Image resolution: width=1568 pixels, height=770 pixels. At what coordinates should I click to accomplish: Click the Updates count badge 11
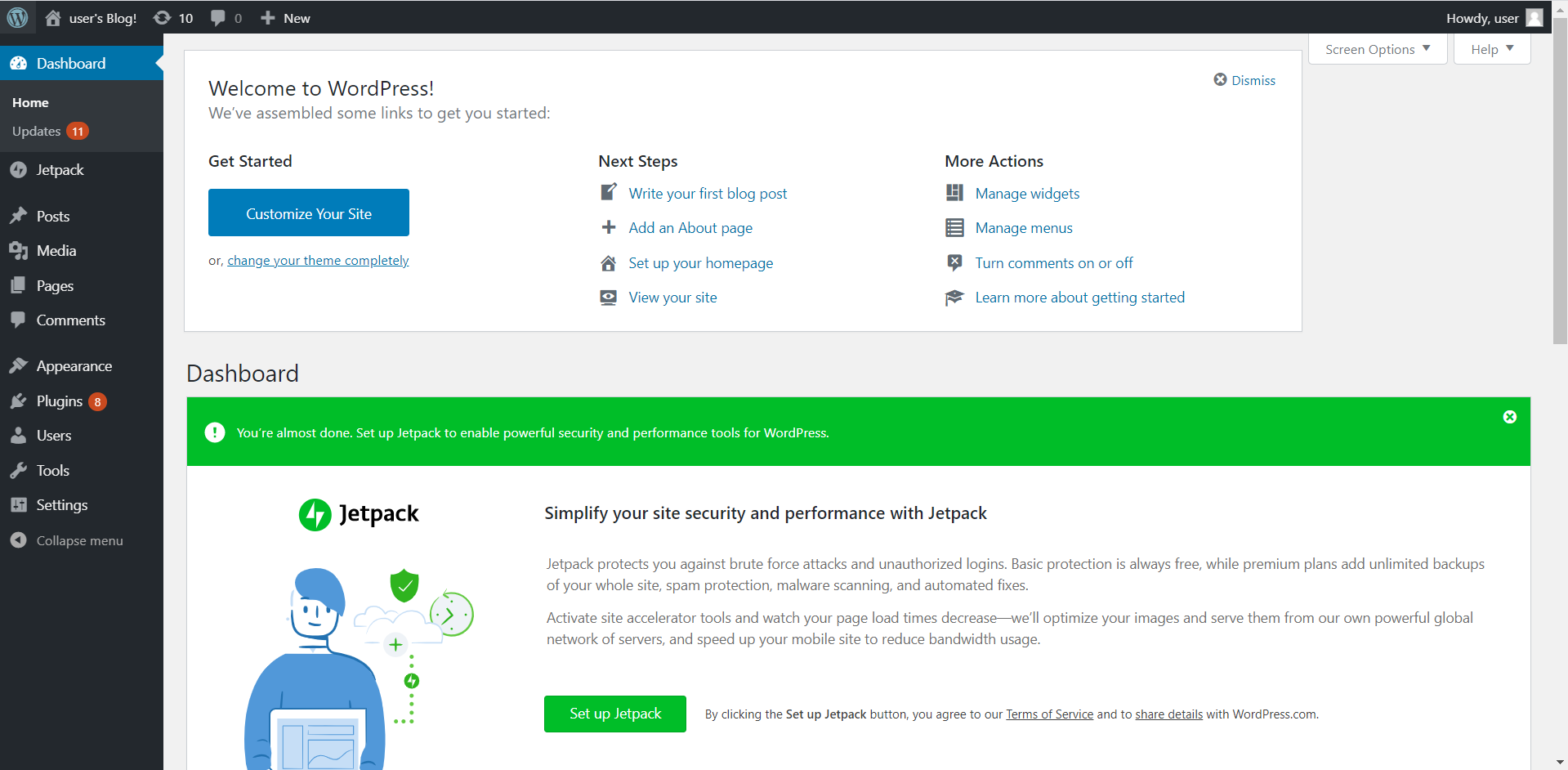(x=78, y=131)
